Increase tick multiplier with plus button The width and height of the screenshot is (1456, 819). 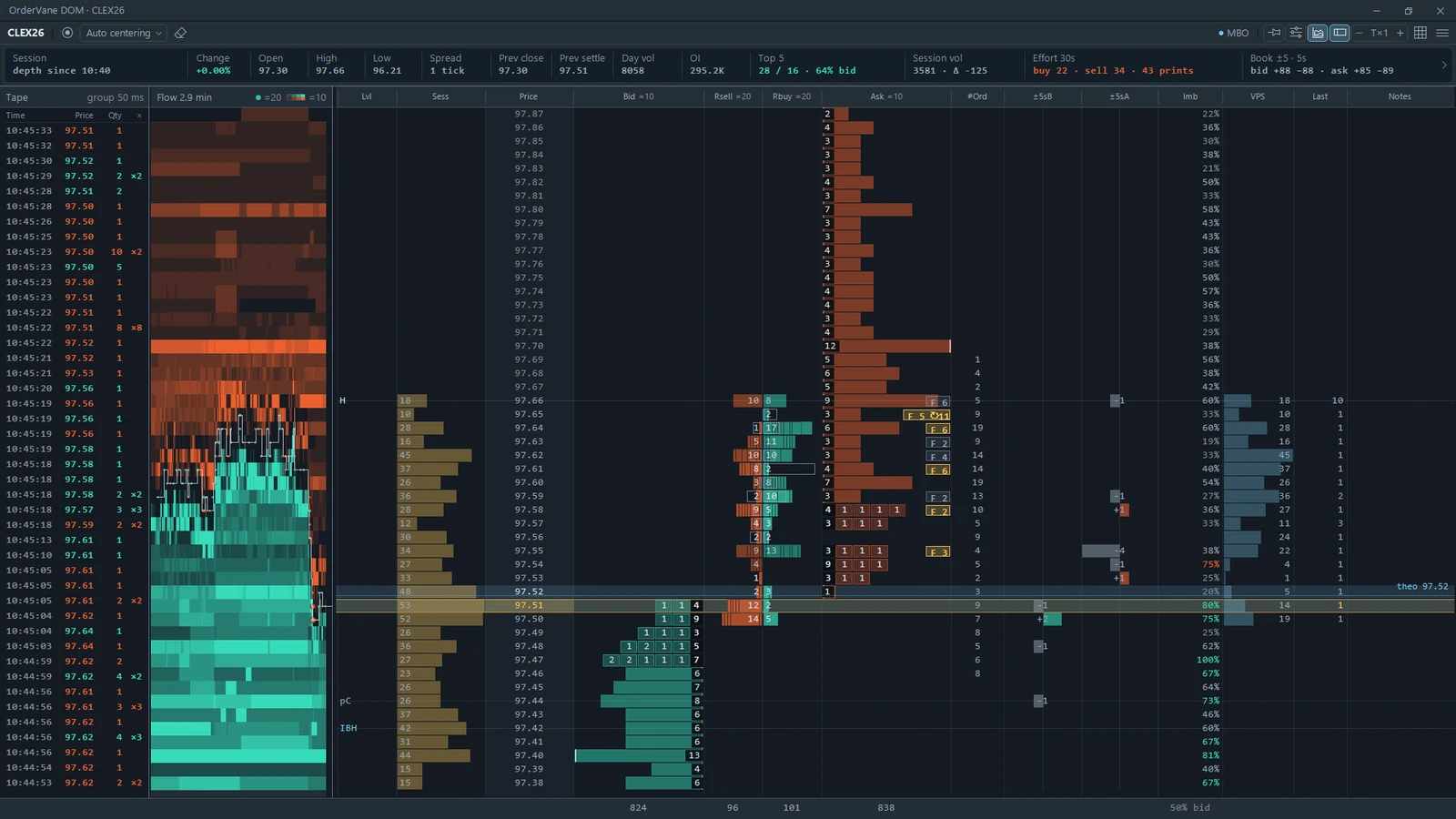1400,33
